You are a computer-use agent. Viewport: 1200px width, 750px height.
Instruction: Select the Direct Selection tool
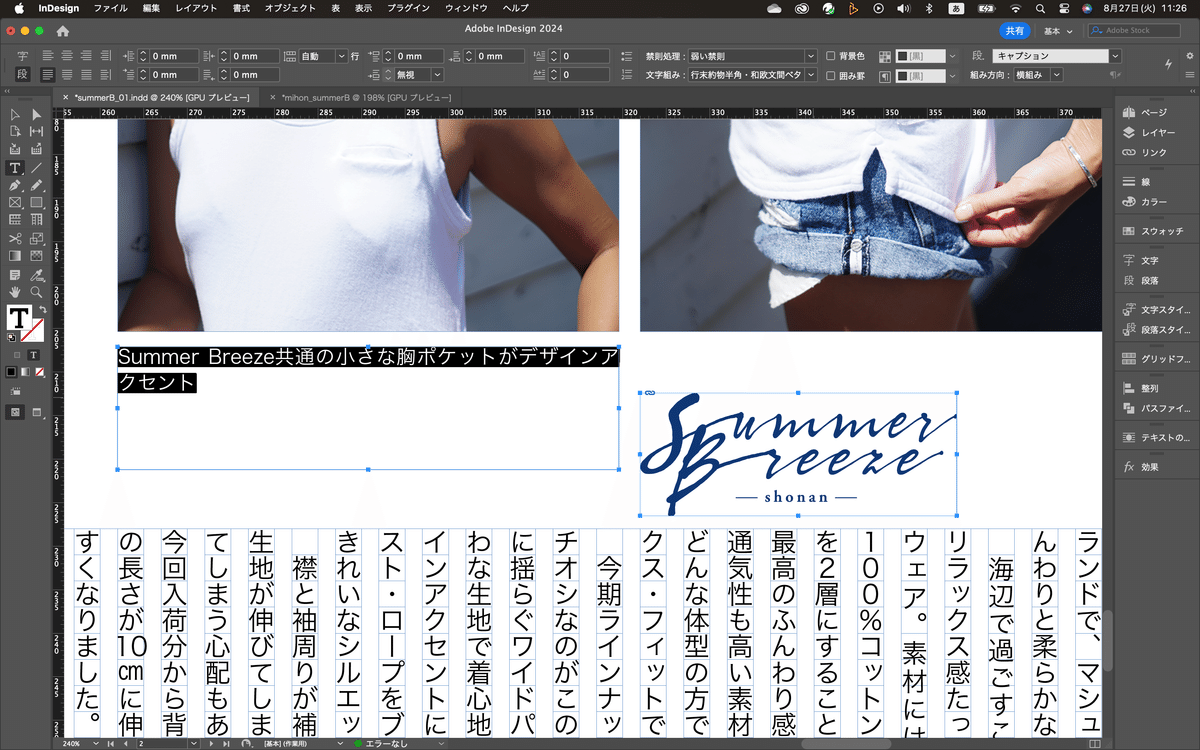37,115
